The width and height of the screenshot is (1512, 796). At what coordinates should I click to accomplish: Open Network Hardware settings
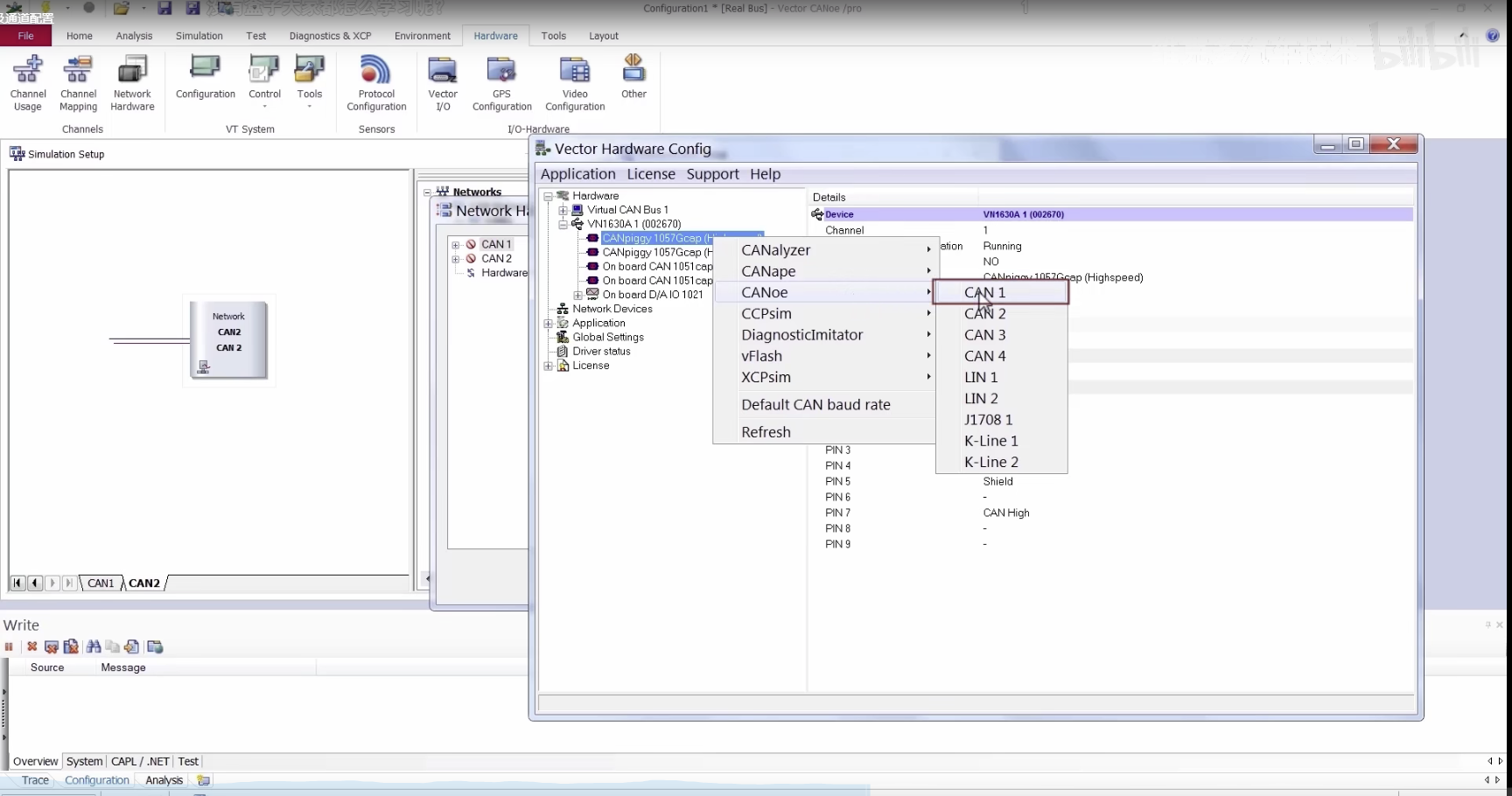(132, 83)
